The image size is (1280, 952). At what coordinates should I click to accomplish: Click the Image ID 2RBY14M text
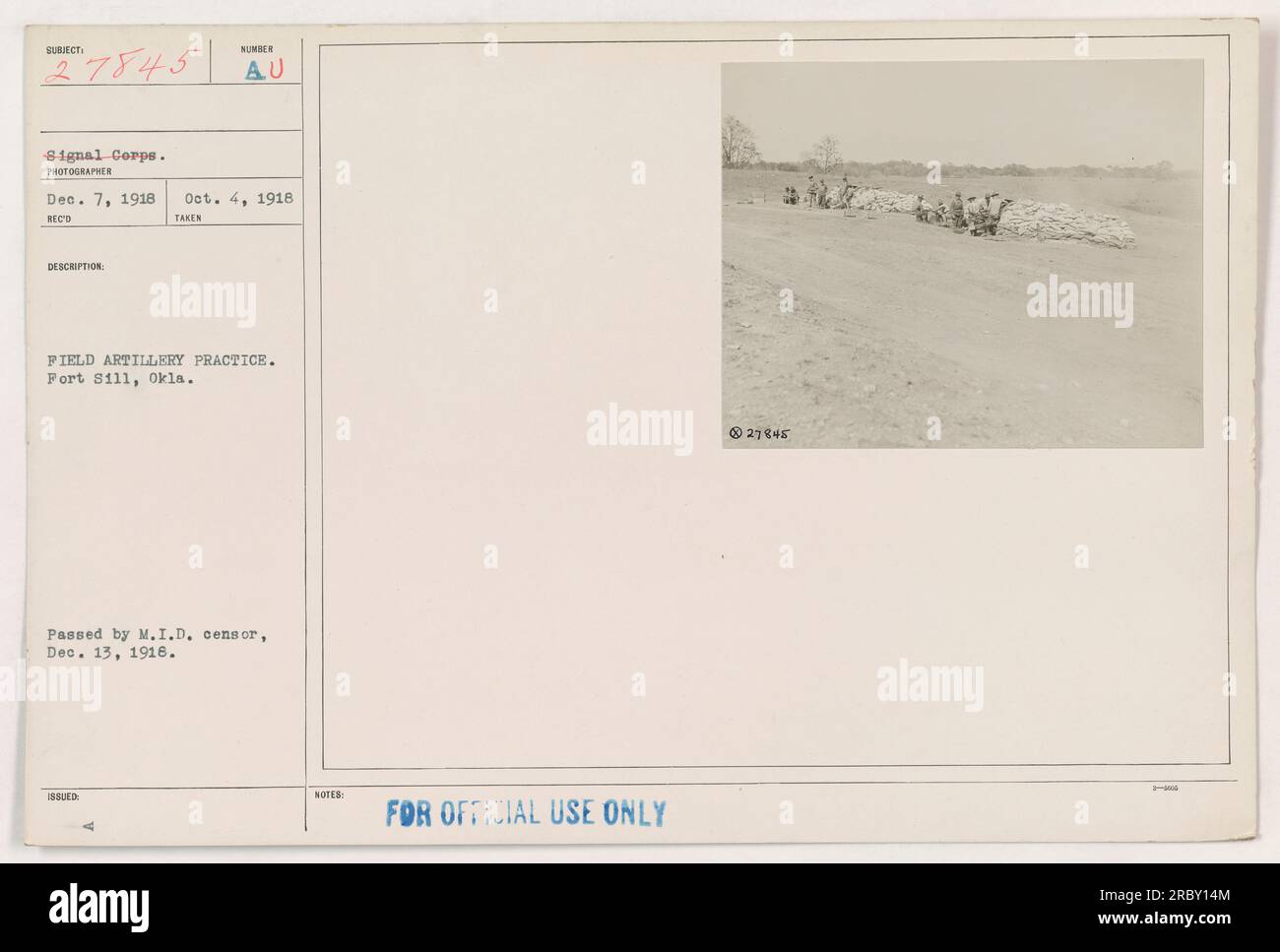[x=1164, y=896]
